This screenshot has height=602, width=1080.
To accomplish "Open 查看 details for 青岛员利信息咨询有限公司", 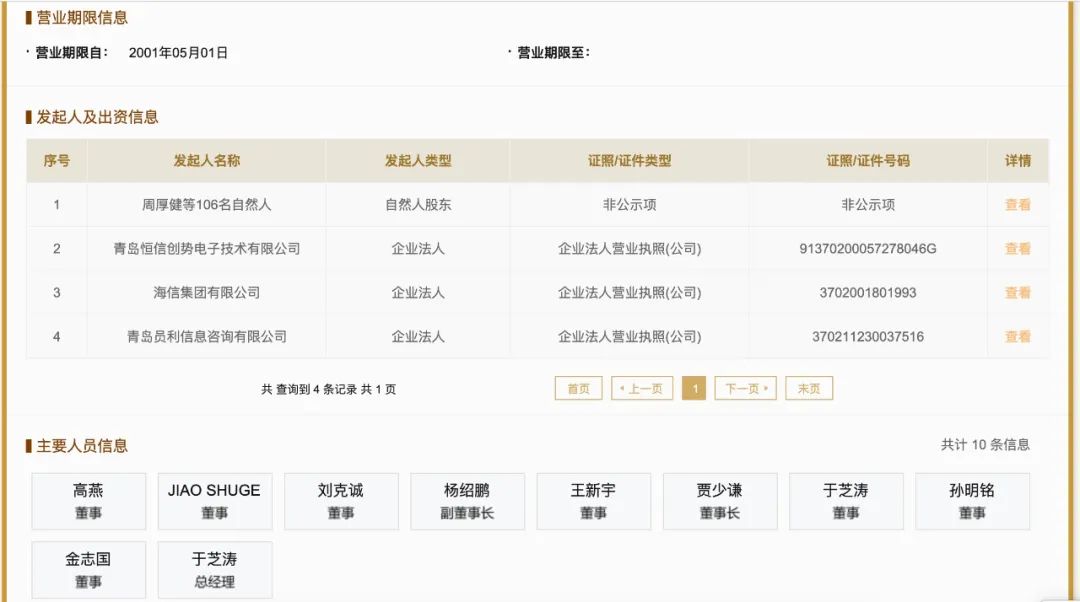I will pos(1017,336).
